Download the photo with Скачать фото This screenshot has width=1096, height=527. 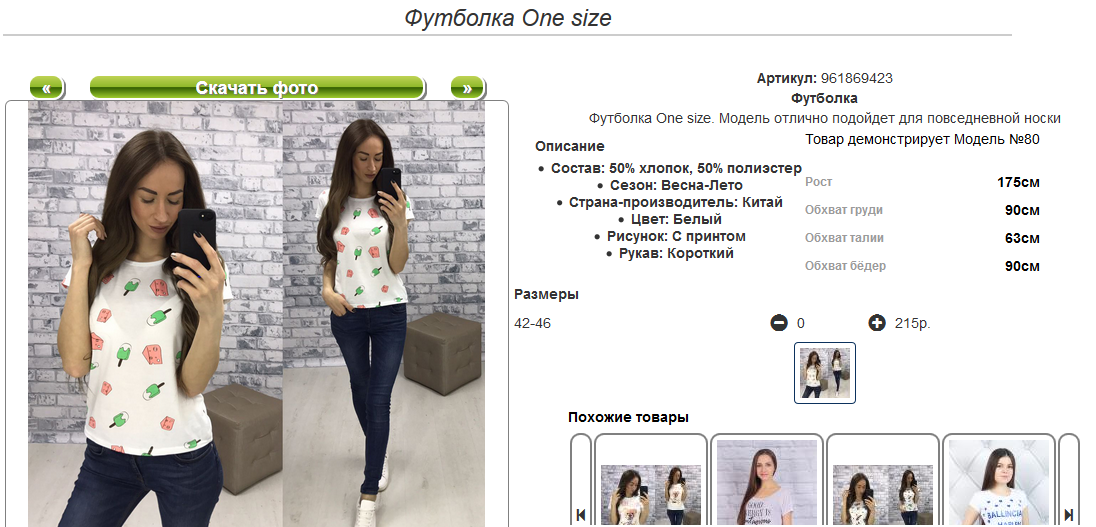point(257,88)
